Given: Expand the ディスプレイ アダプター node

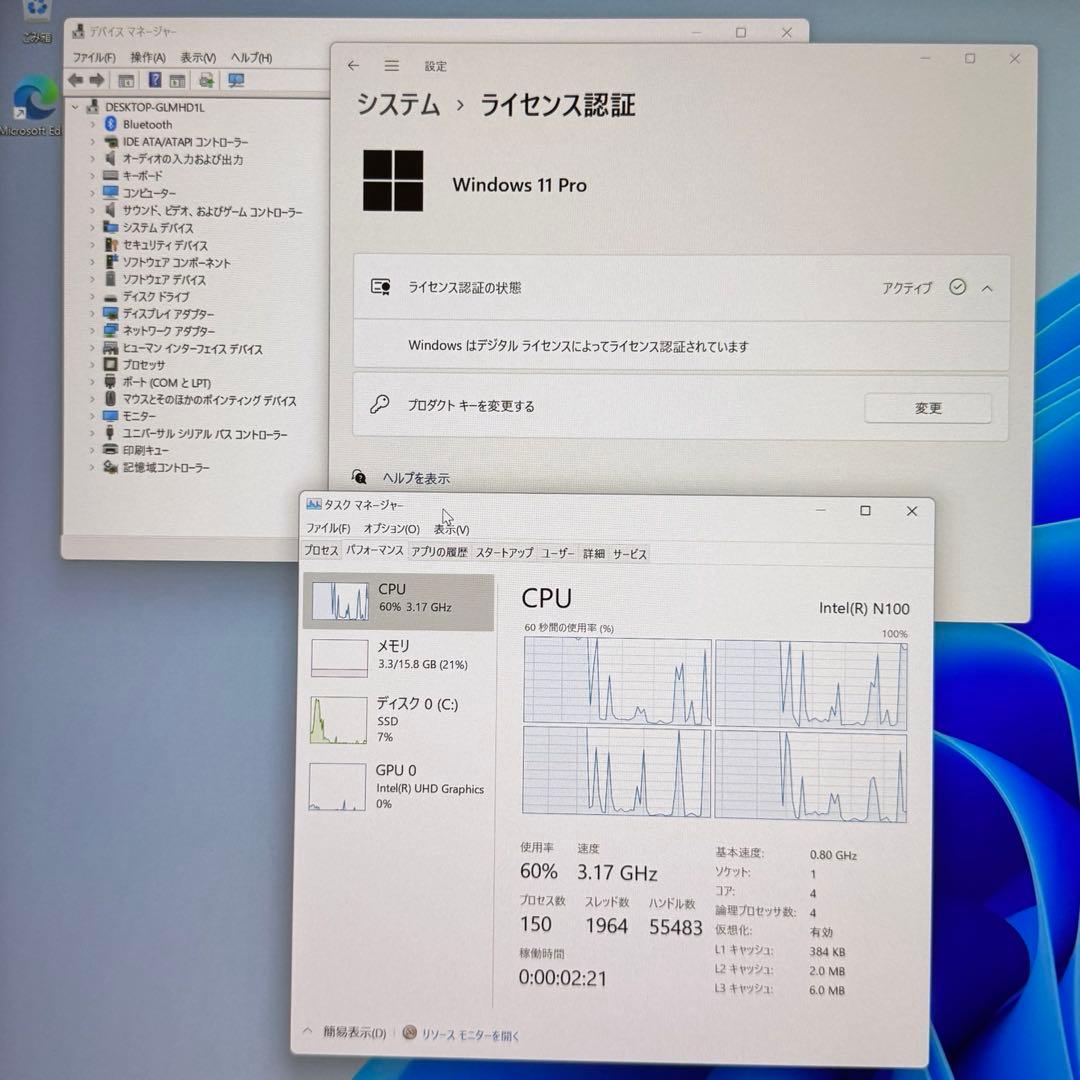Looking at the screenshot, I should pyautogui.click(x=92, y=314).
